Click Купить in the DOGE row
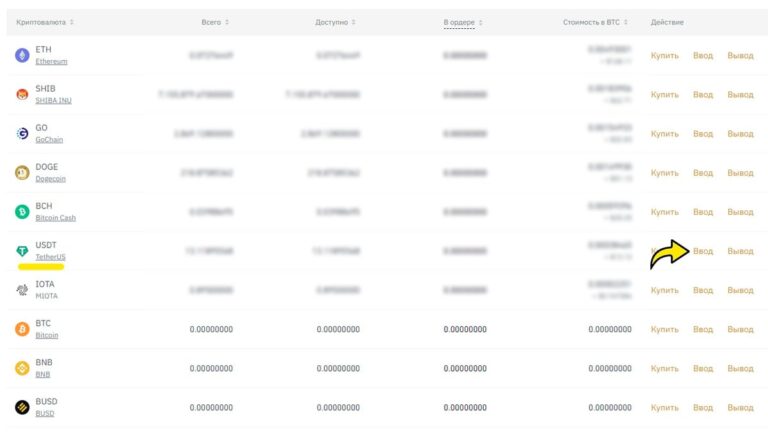The height and width of the screenshot is (435, 768). coord(665,173)
